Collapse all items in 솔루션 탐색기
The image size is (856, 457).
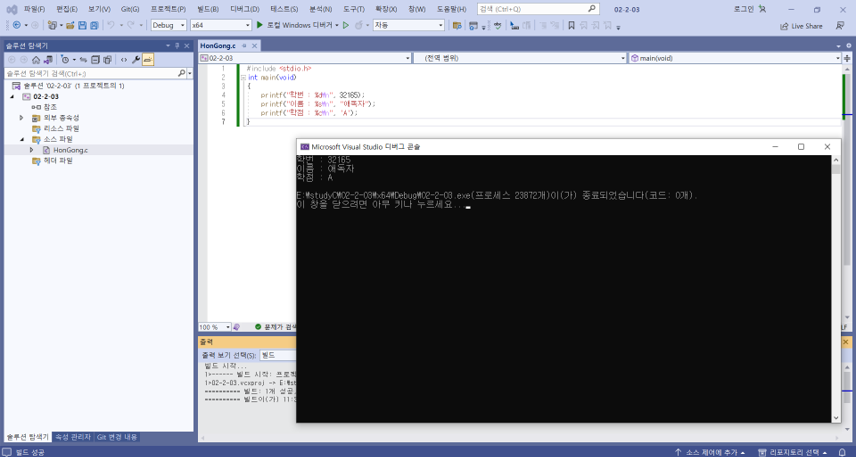(96, 60)
